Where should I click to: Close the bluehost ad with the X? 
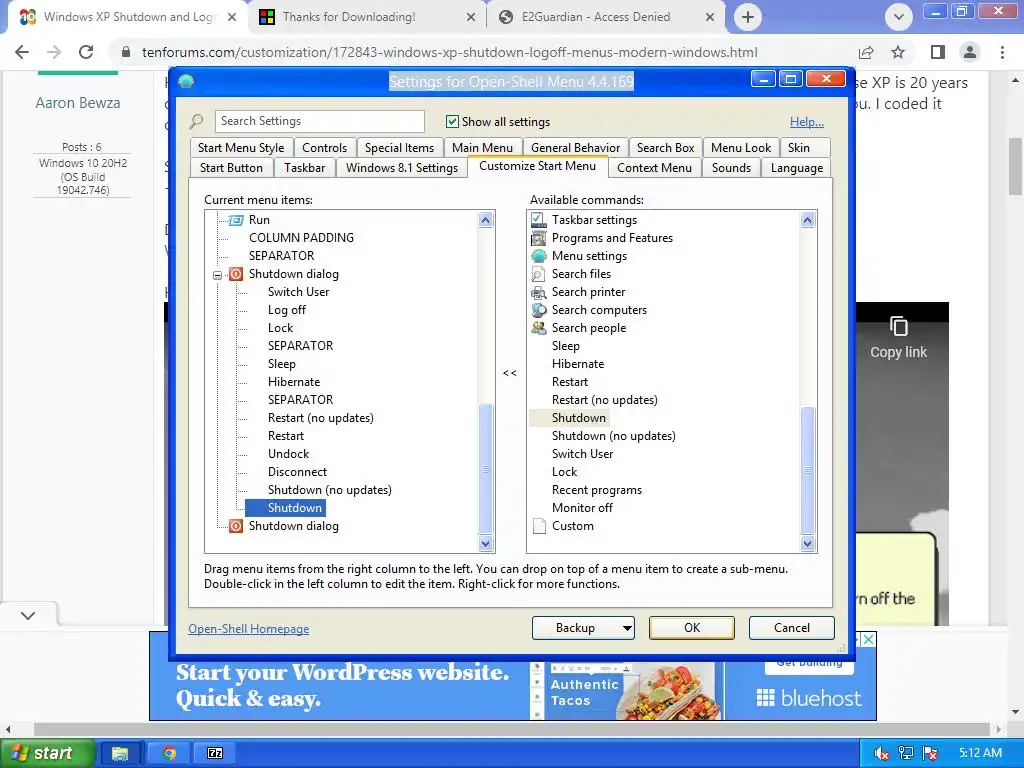(868, 640)
